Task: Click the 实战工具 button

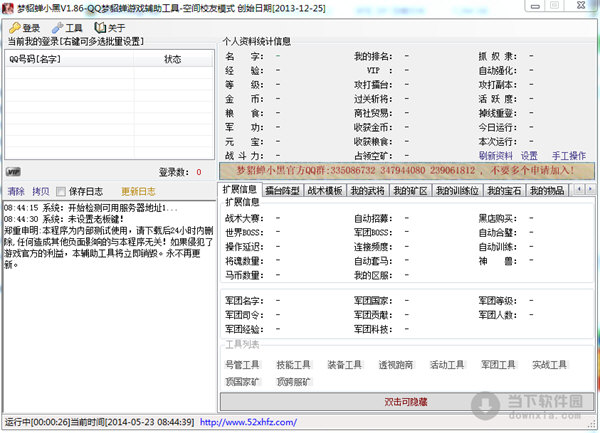Action: click(x=549, y=365)
